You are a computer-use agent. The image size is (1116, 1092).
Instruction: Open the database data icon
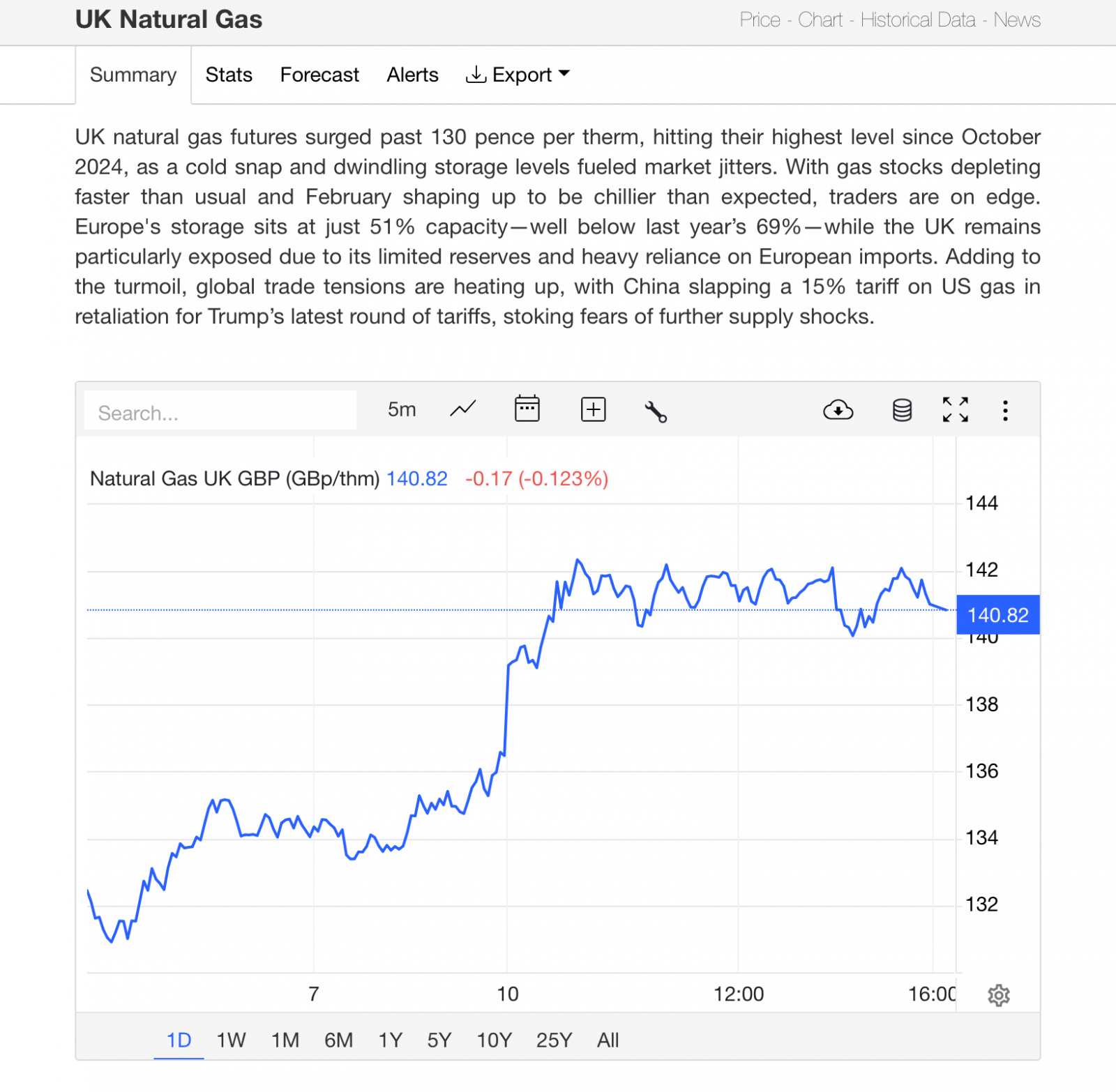pyautogui.click(x=903, y=410)
